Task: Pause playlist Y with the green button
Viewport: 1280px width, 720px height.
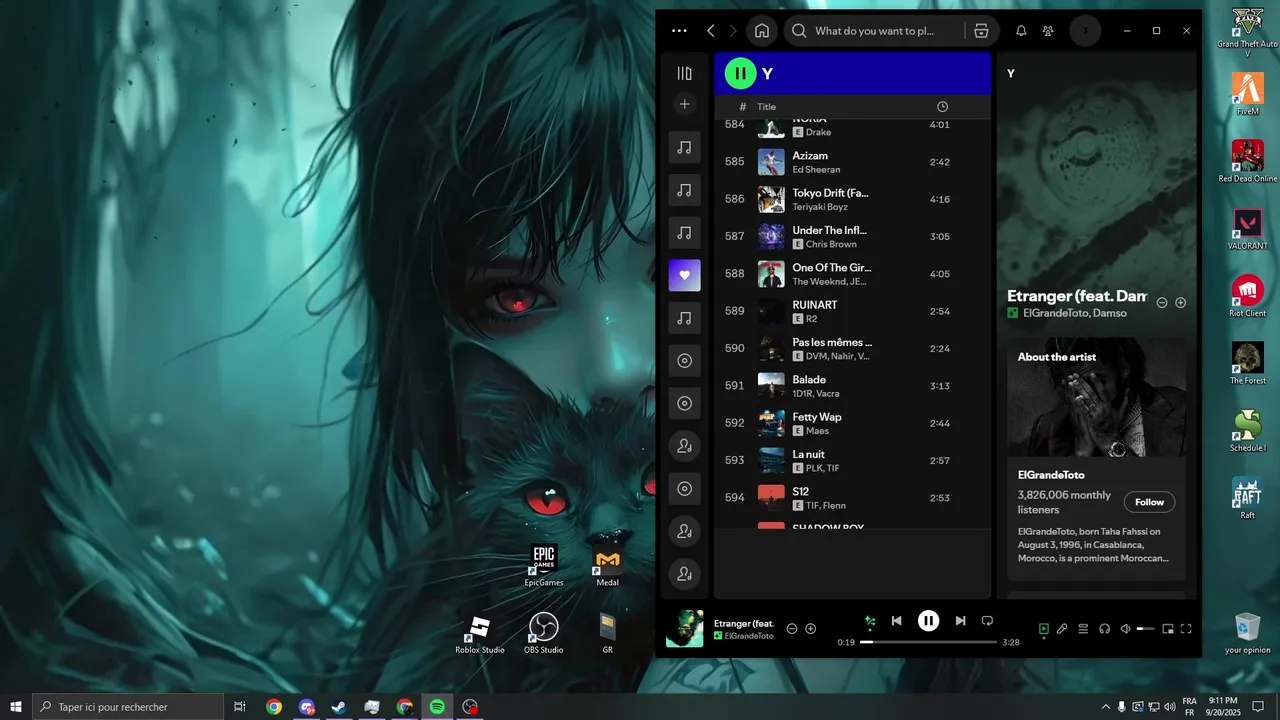Action: [741, 73]
